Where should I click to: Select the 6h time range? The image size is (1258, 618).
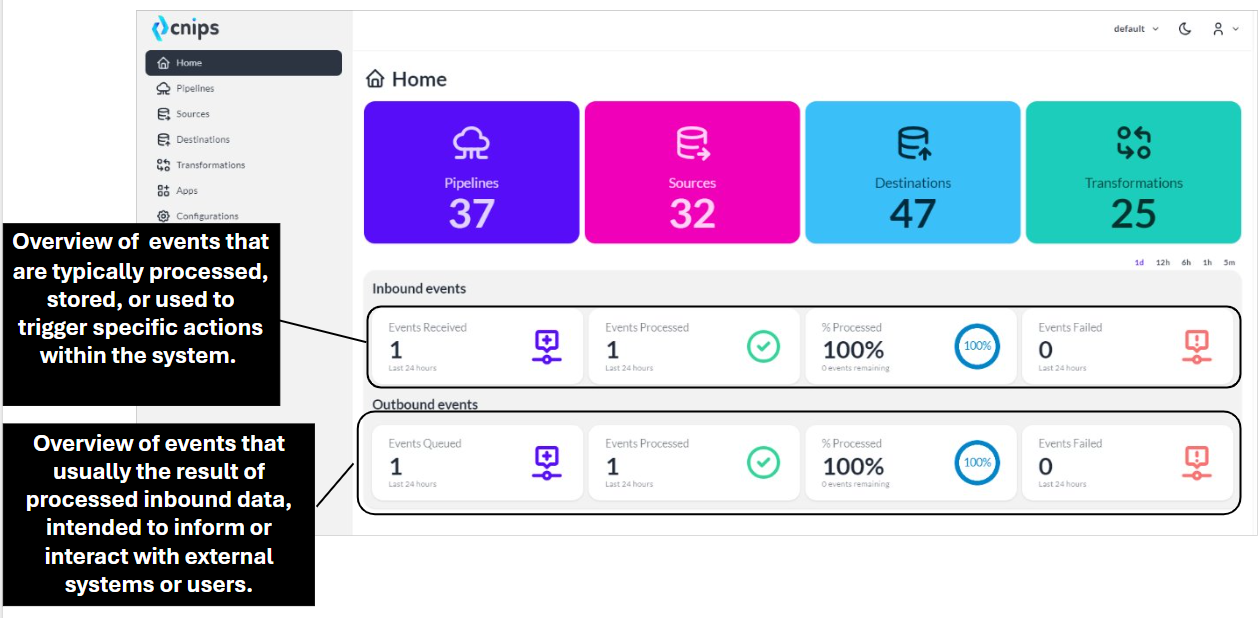tap(1186, 262)
